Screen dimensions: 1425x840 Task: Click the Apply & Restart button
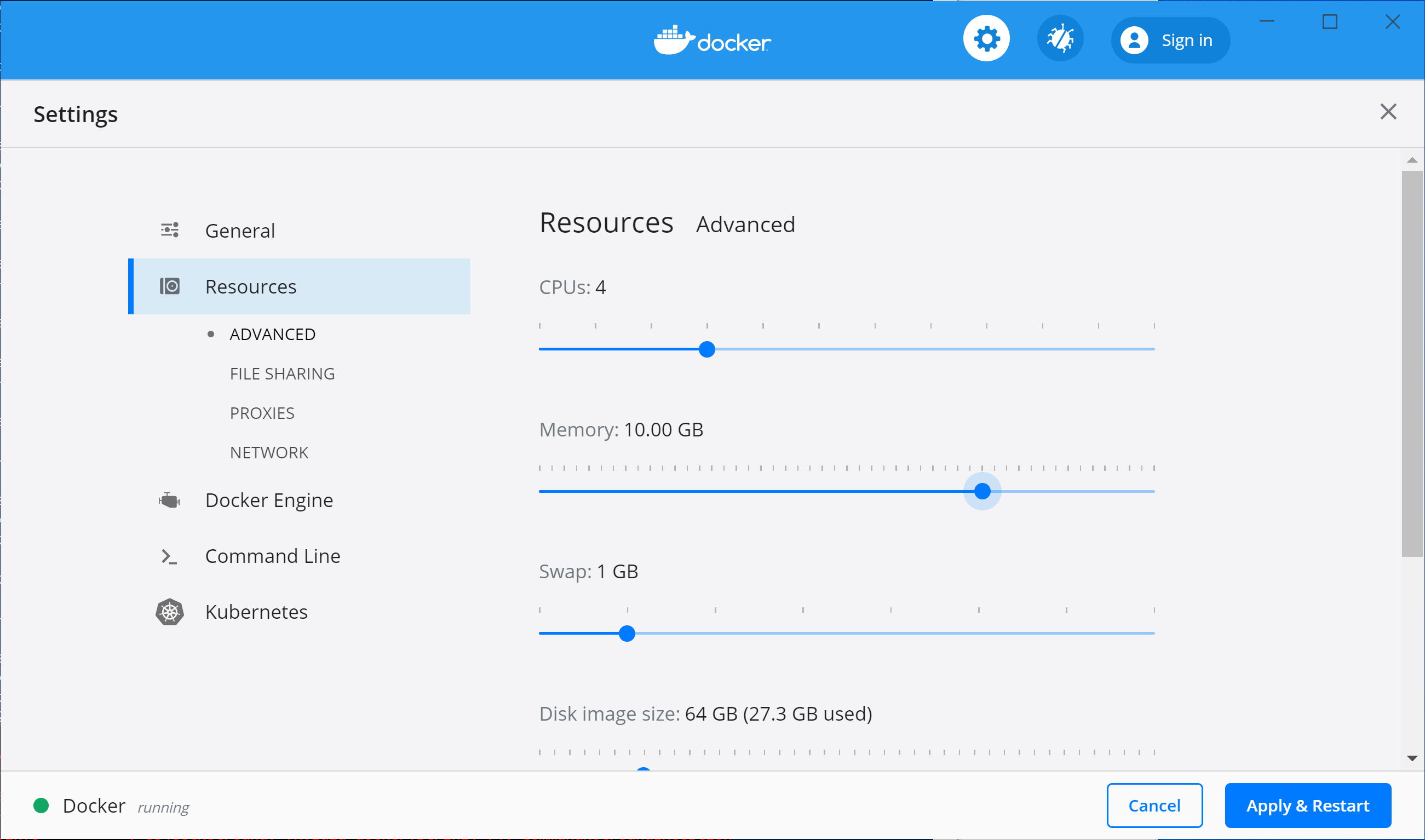pyautogui.click(x=1308, y=805)
